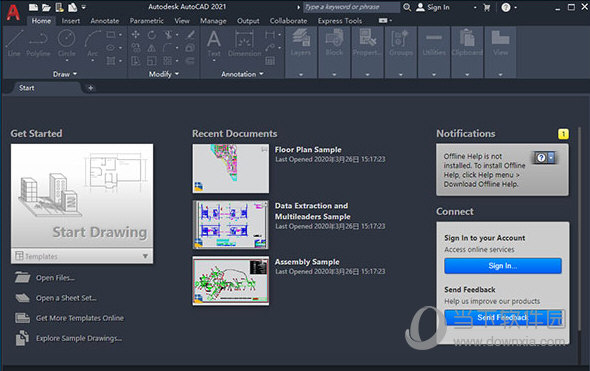Open the Groups ribbon panel

[x=401, y=52]
